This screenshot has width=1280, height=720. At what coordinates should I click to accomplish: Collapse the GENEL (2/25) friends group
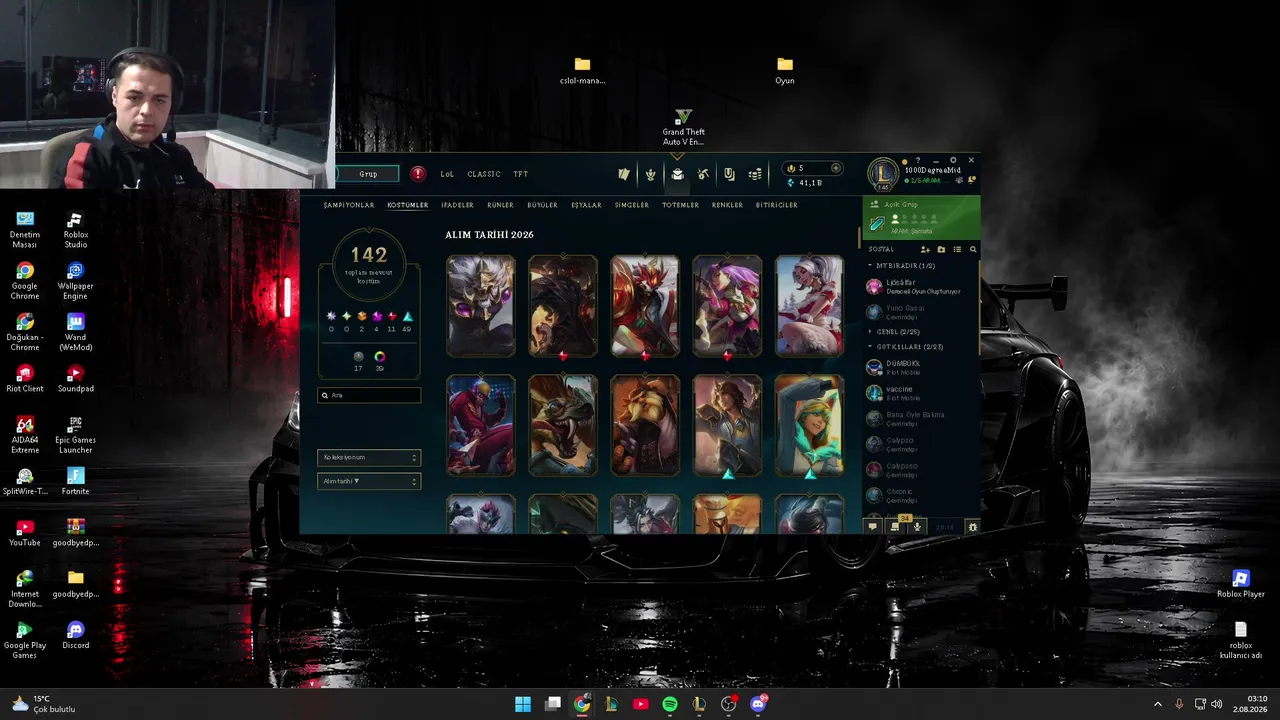pyautogui.click(x=894, y=331)
